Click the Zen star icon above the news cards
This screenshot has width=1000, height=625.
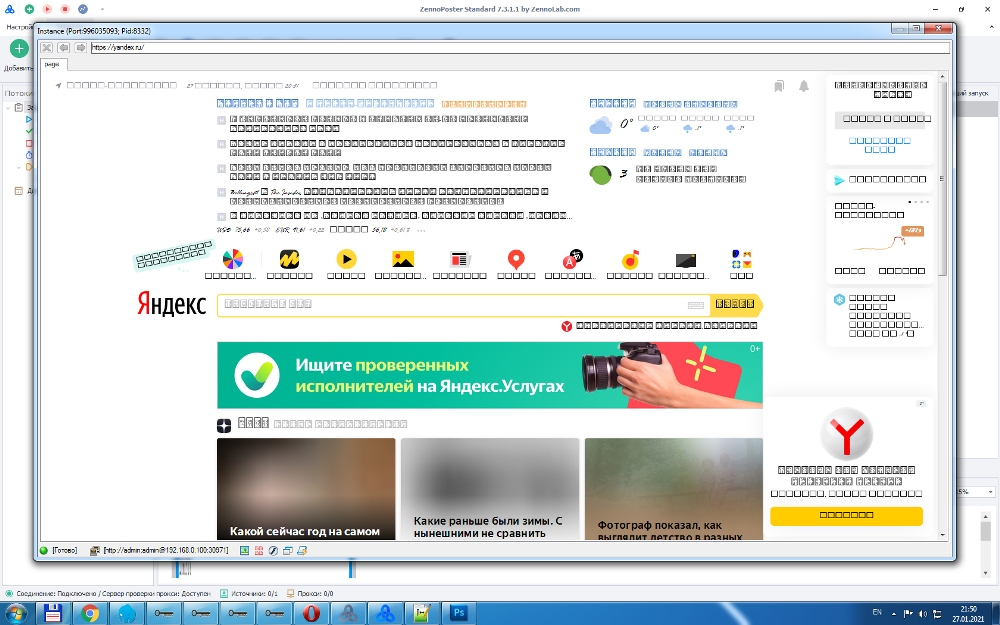coord(224,425)
